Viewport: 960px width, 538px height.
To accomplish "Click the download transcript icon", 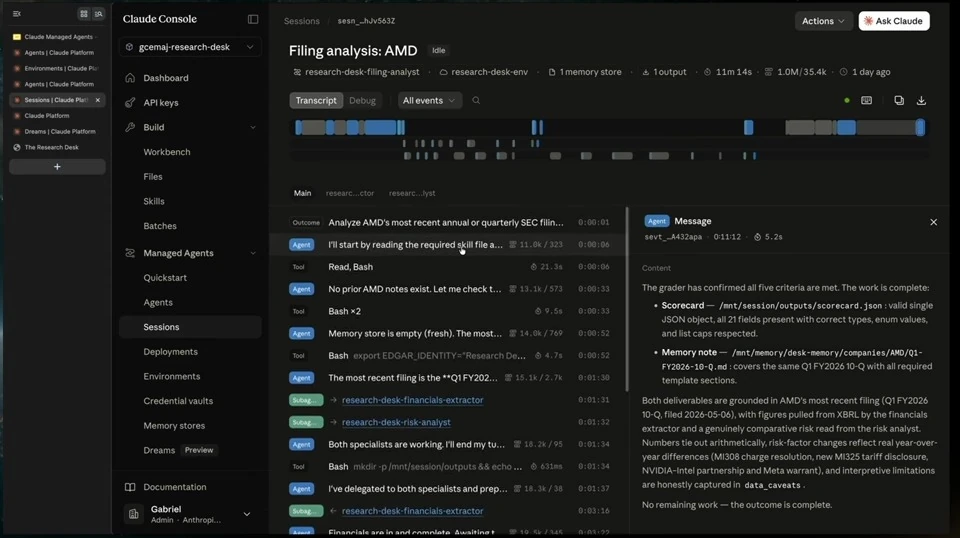I will (921, 100).
